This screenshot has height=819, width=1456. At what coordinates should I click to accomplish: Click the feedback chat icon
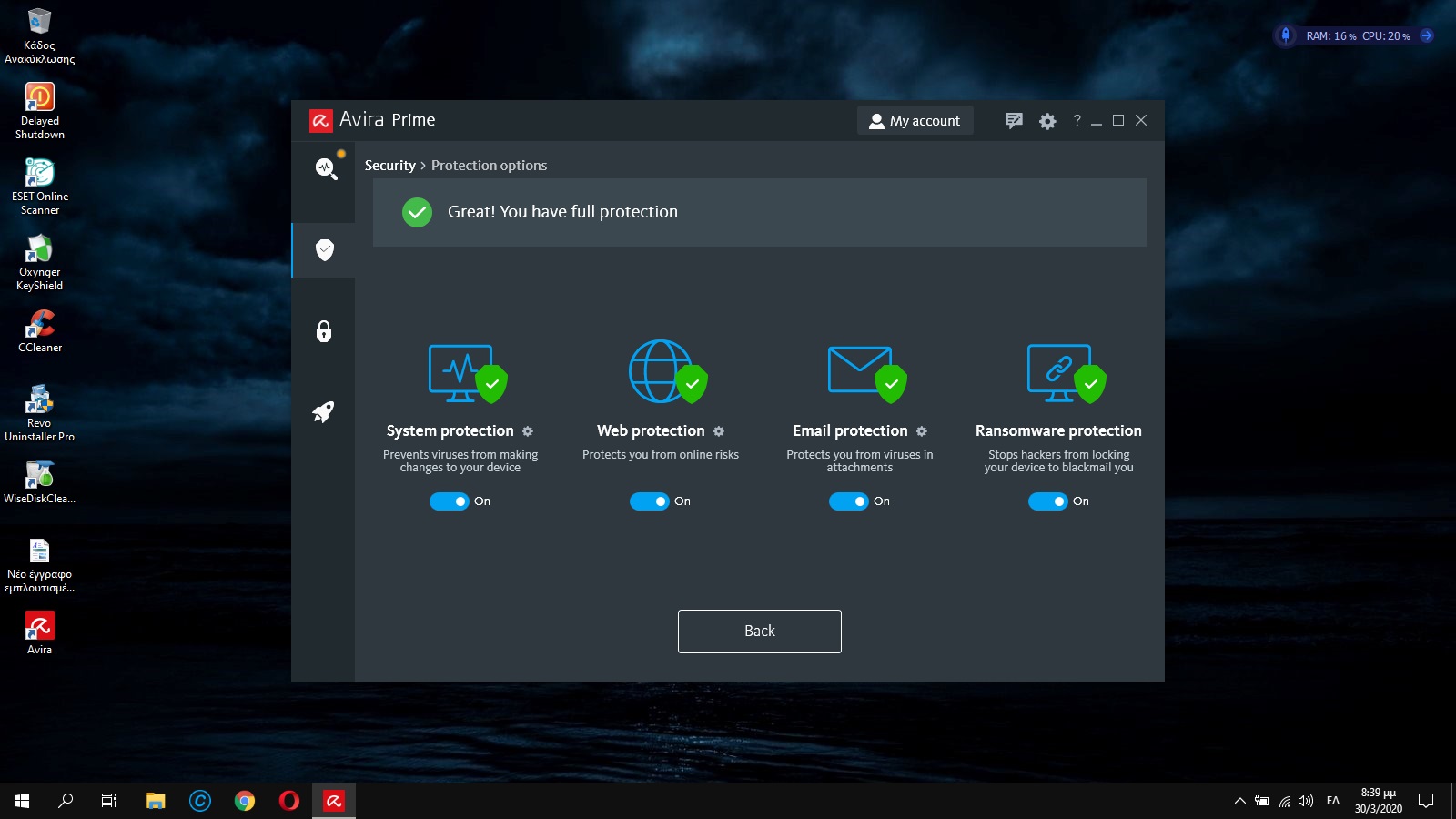coord(1014,121)
